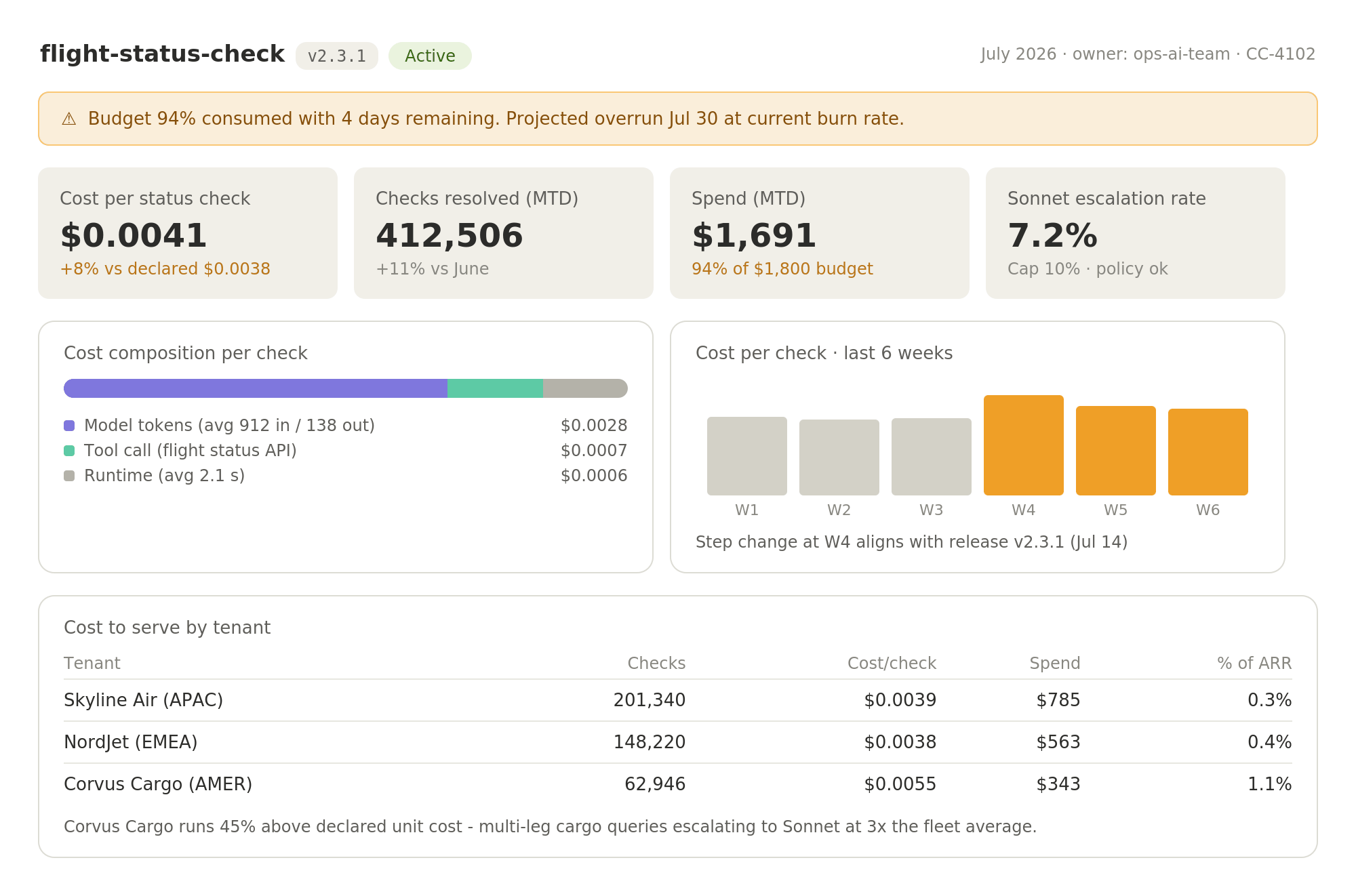Viewport: 1356px width, 896px height.
Task: Click the v2.3.1 version badge
Action: pyautogui.click(x=337, y=56)
